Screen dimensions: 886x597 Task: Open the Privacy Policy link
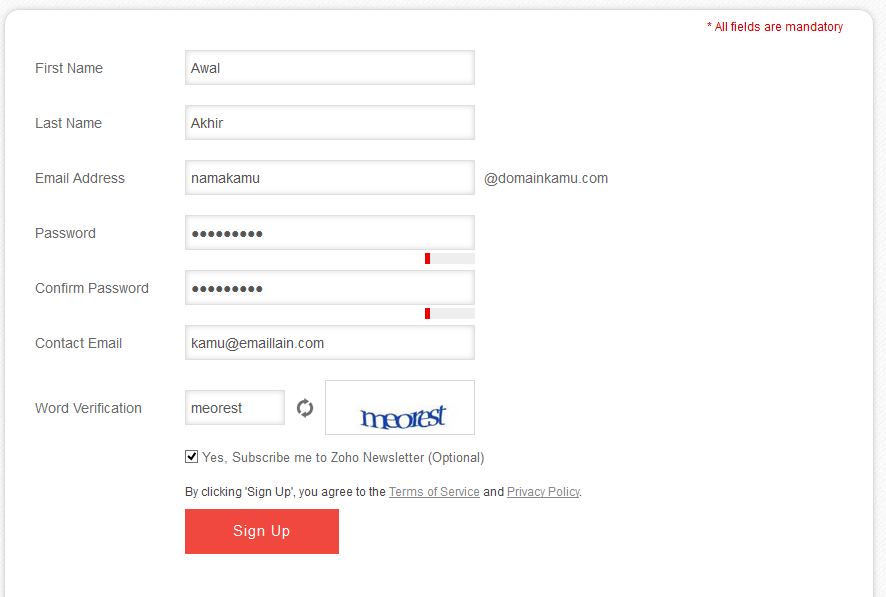click(x=543, y=491)
